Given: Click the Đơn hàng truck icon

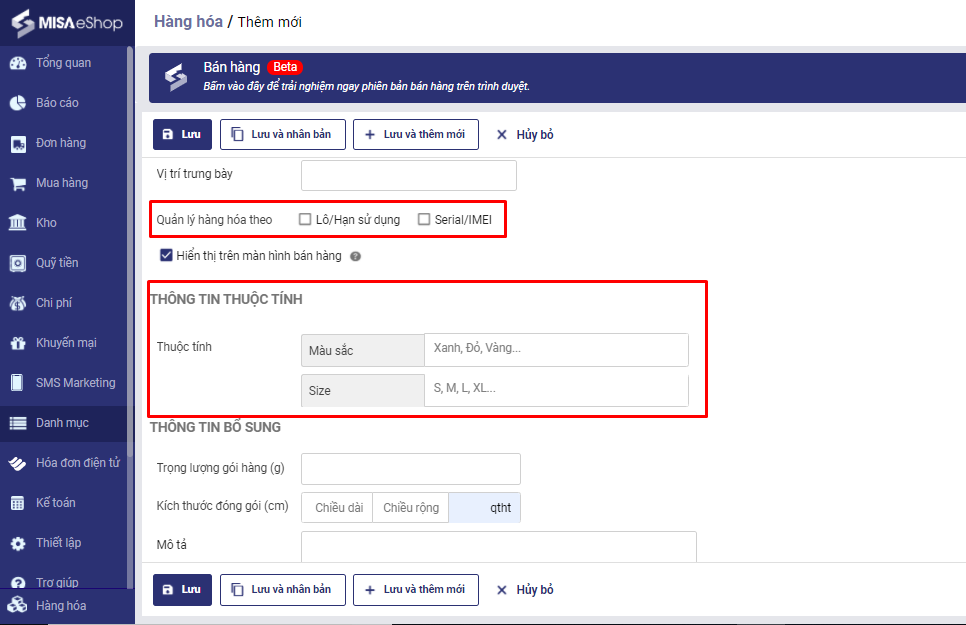Looking at the screenshot, I should pyautogui.click(x=18, y=144).
